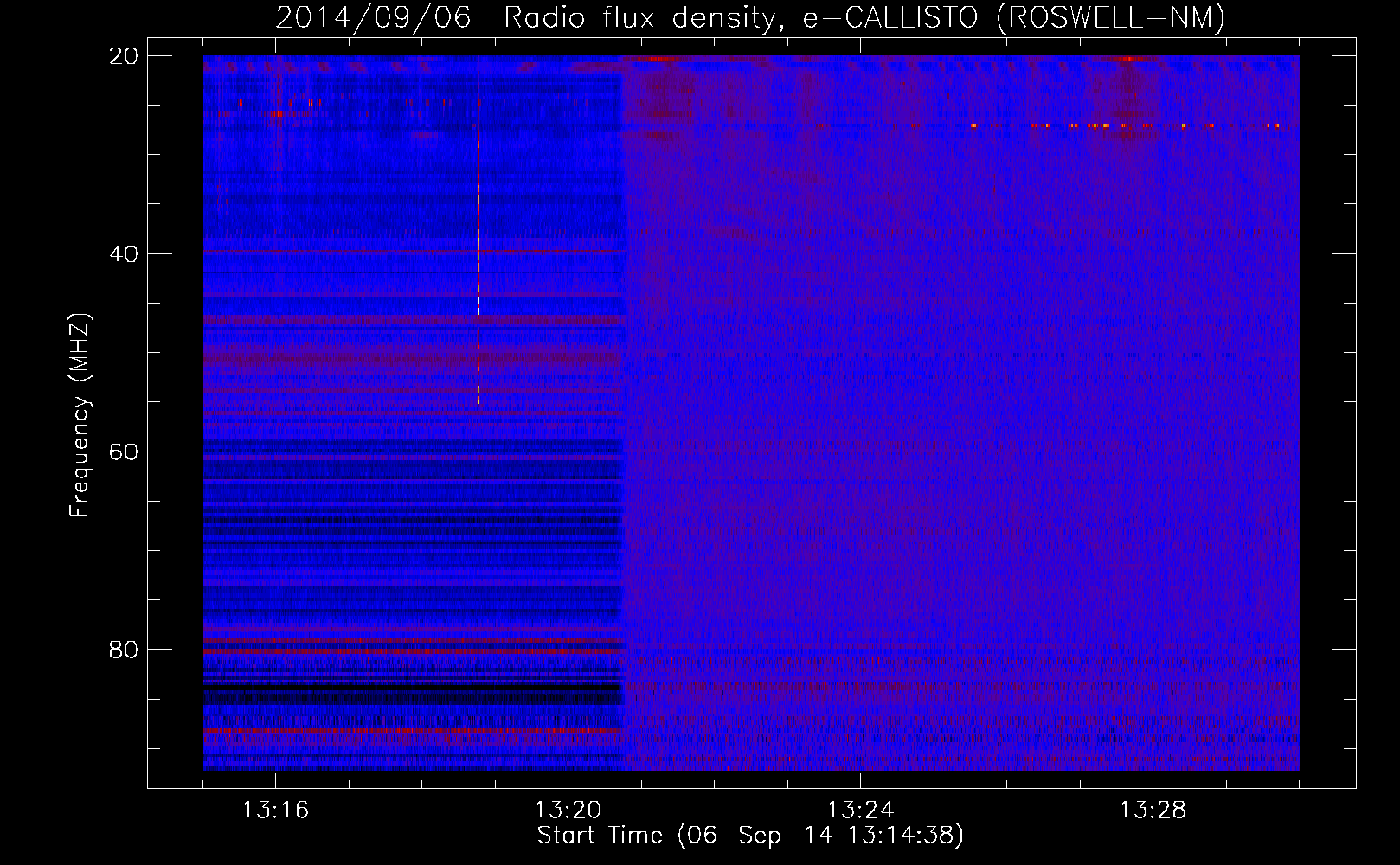Click the 80 frequency tick label
This screenshot has width=1400, height=865.
(124, 650)
